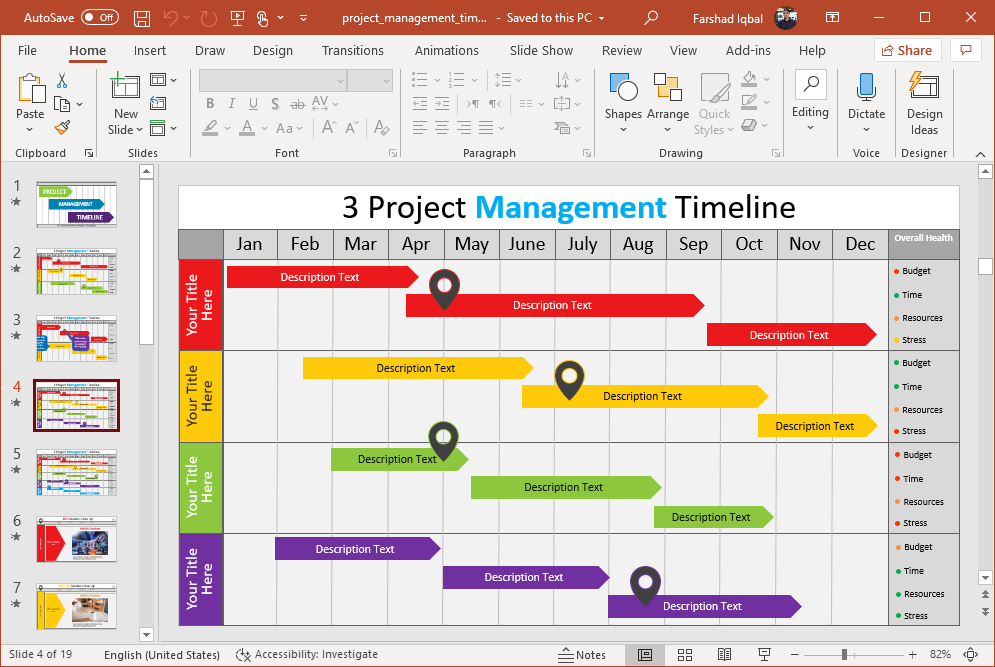Toggle italic formatting
The image size is (995, 667).
[x=231, y=103]
